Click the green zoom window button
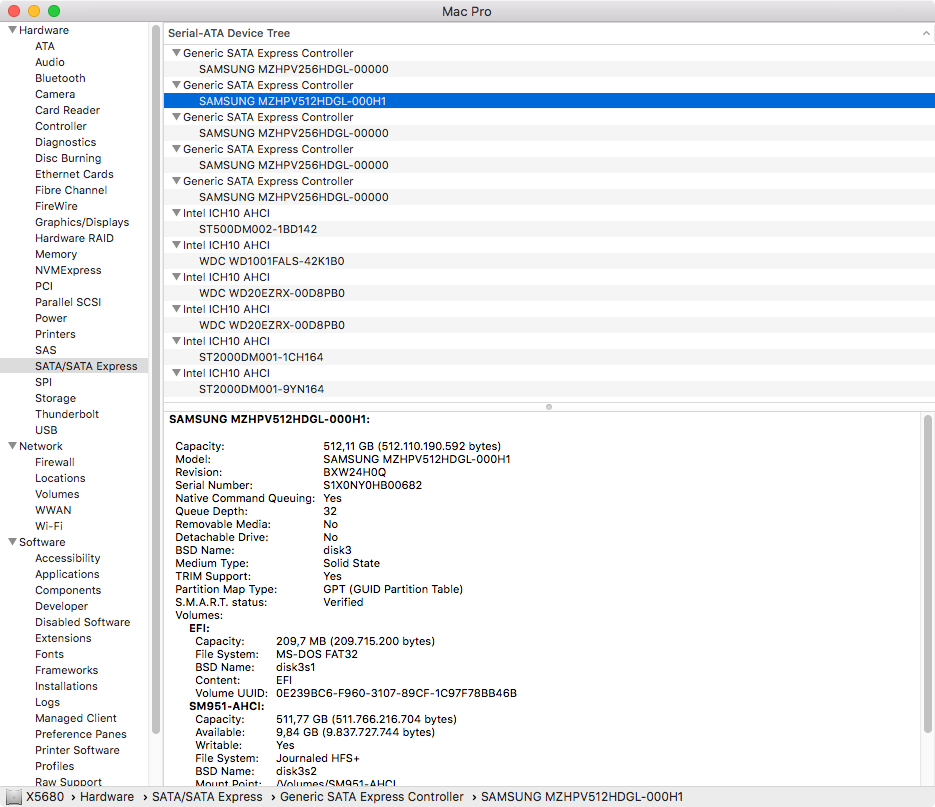Image resolution: width=935 pixels, height=807 pixels. [54, 11]
